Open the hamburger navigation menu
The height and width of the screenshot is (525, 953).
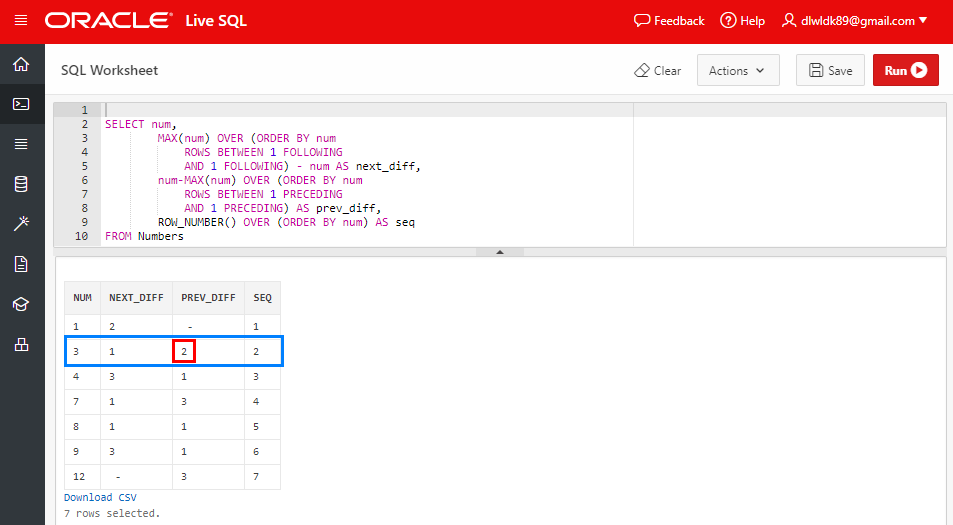(21, 21)
